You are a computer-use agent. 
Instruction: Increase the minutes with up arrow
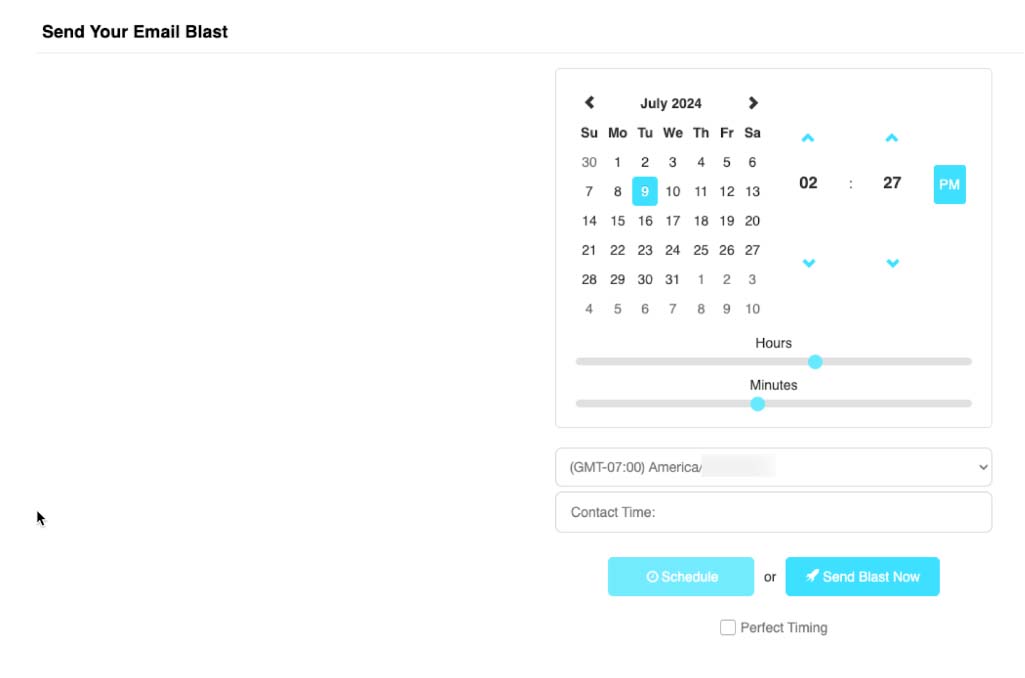(892, 138)
